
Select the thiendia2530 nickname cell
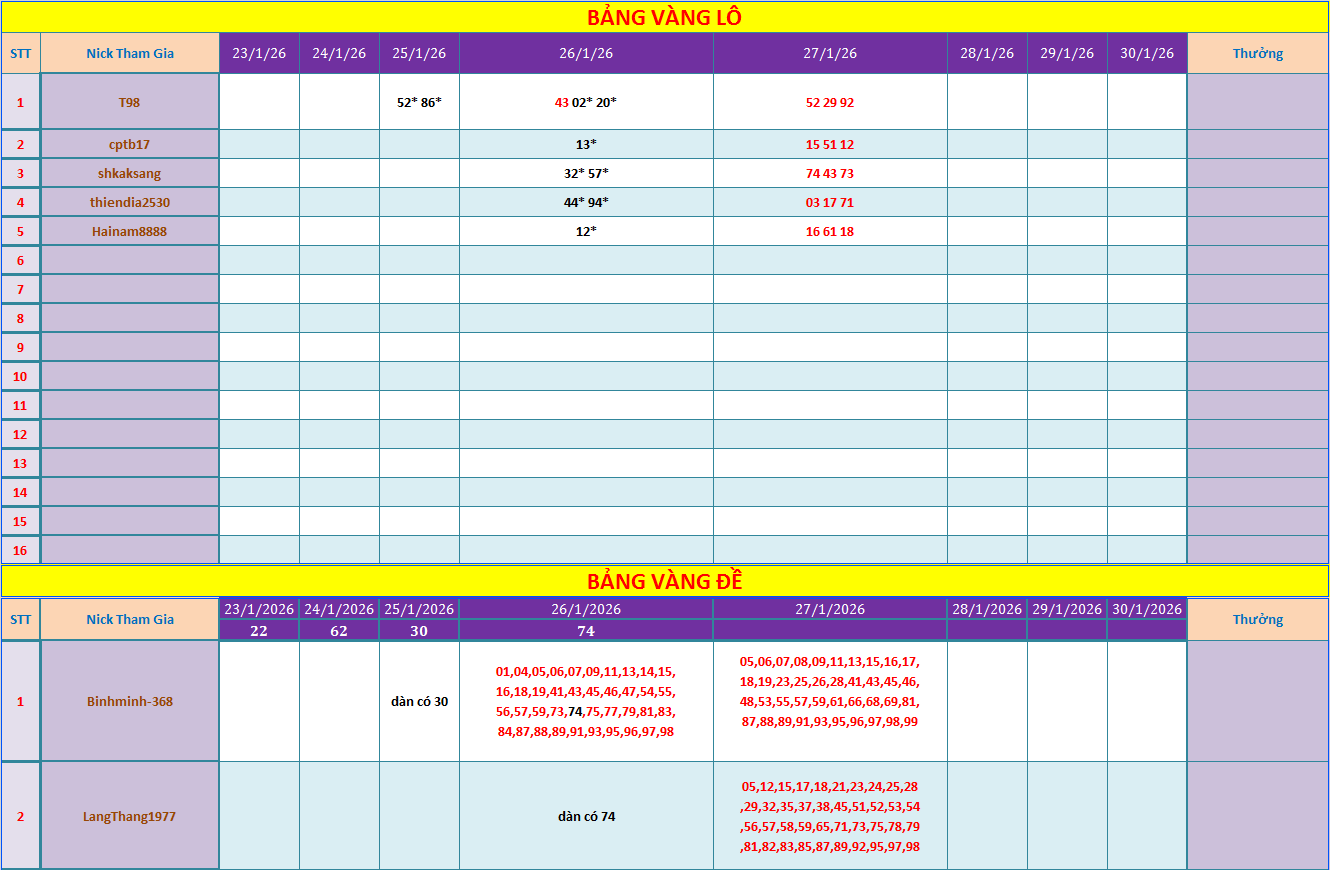tap(129, 202)
